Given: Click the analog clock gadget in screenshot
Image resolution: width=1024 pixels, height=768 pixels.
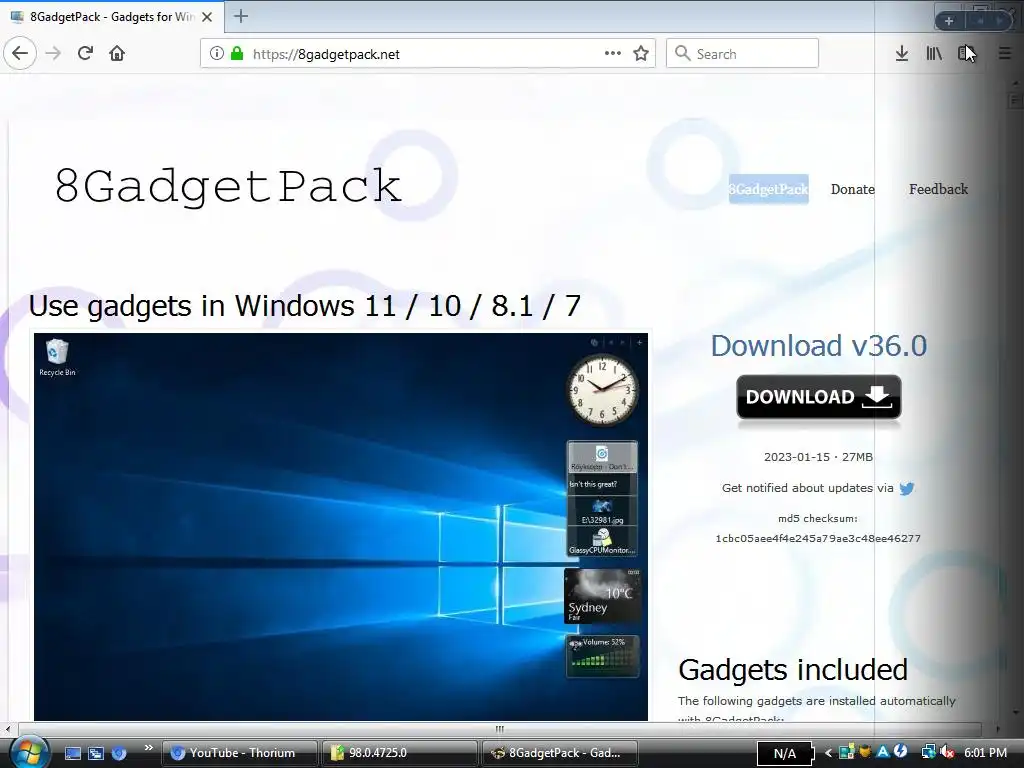Looking at the screenshot, I should tap(602, 391).
